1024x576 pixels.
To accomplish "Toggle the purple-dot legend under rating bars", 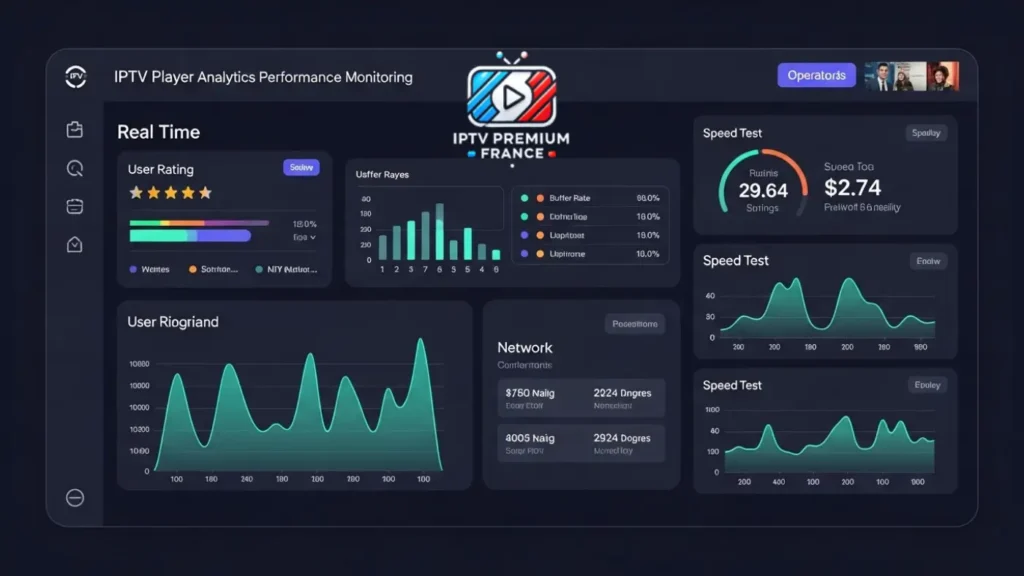I will (x=150, y=270).
